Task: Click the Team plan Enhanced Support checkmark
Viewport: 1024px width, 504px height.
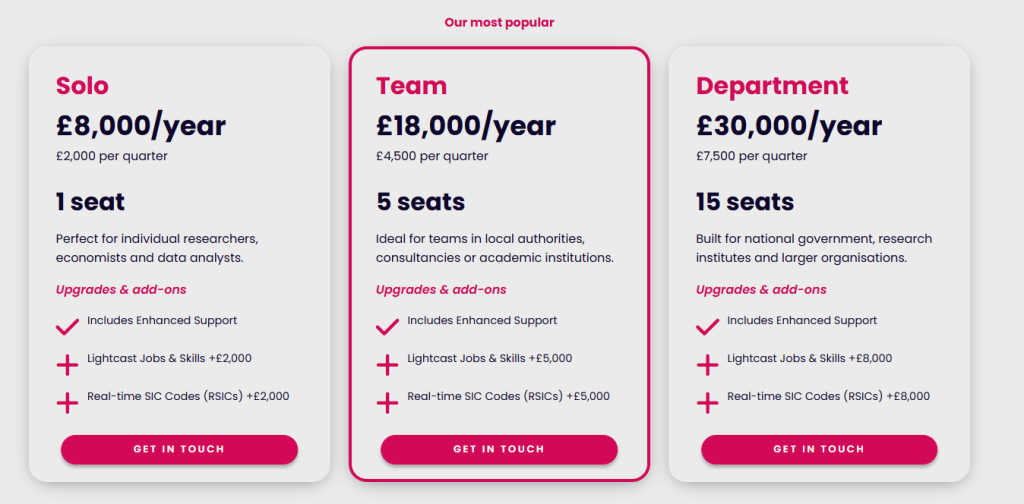Action: (387, 327)
